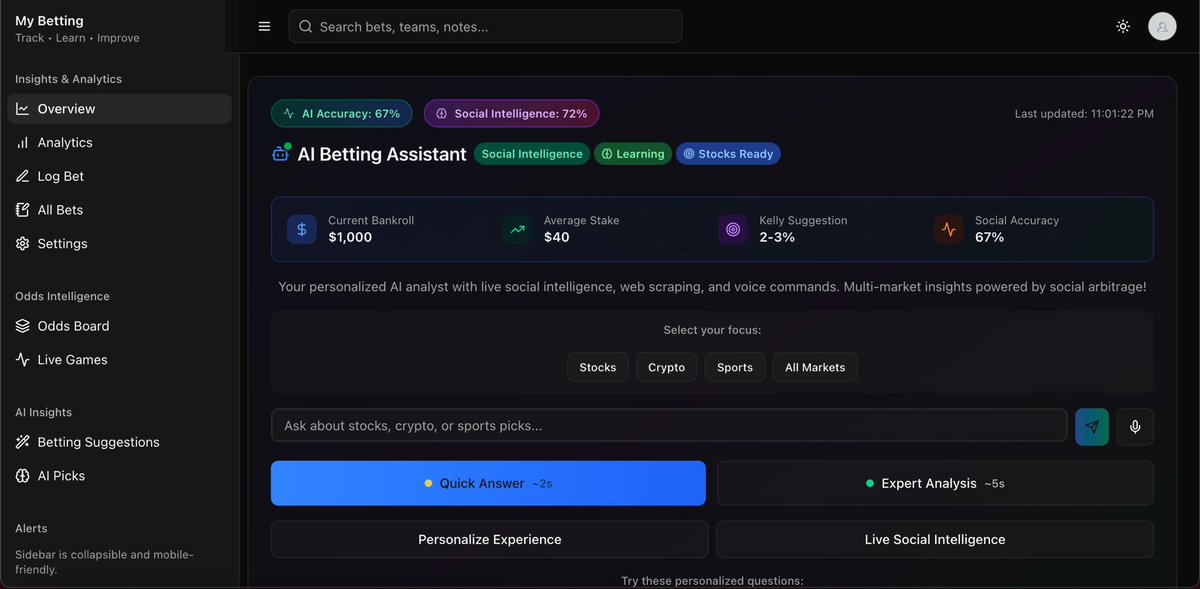
Task: Click the Average Stake trend icon
Action: [517, 229]
